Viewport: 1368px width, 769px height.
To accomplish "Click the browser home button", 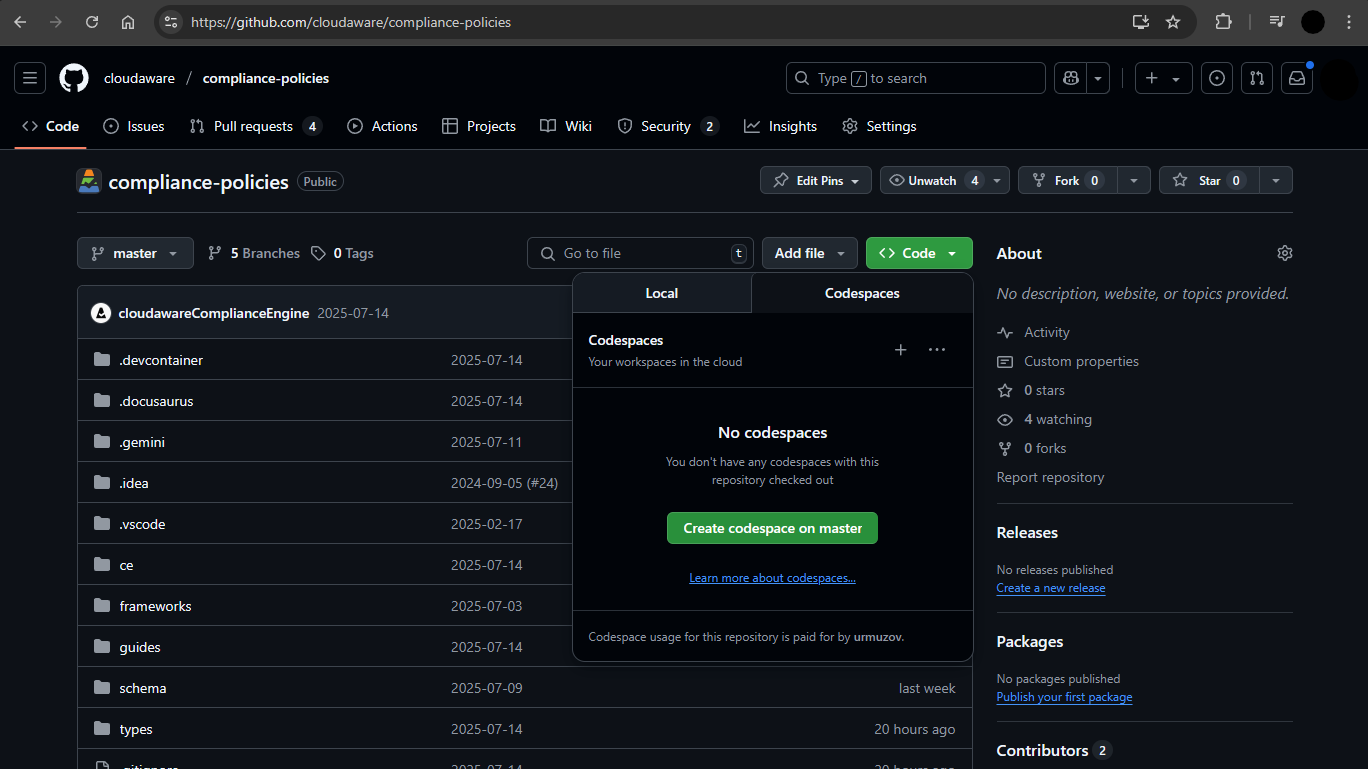I will tap(128, 22).
